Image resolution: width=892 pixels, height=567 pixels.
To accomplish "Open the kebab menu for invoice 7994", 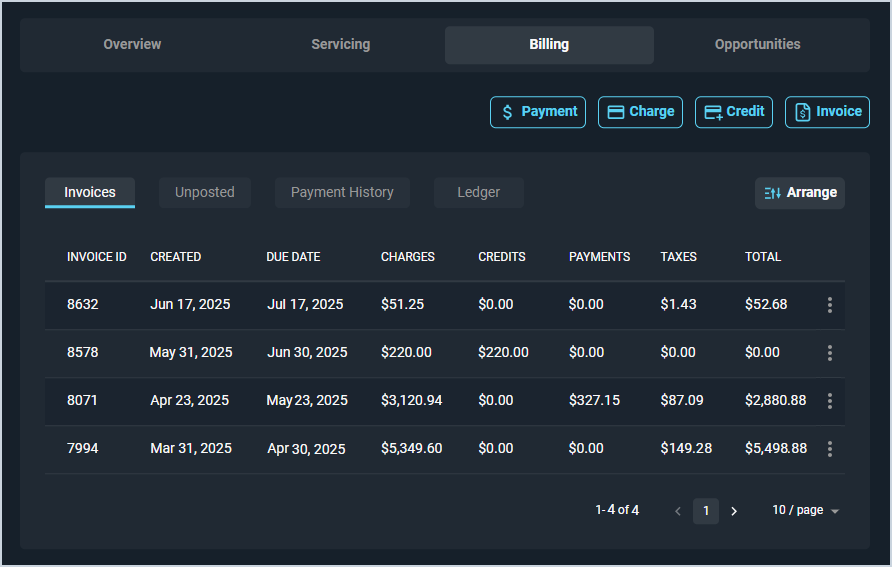I will (829, 449).
